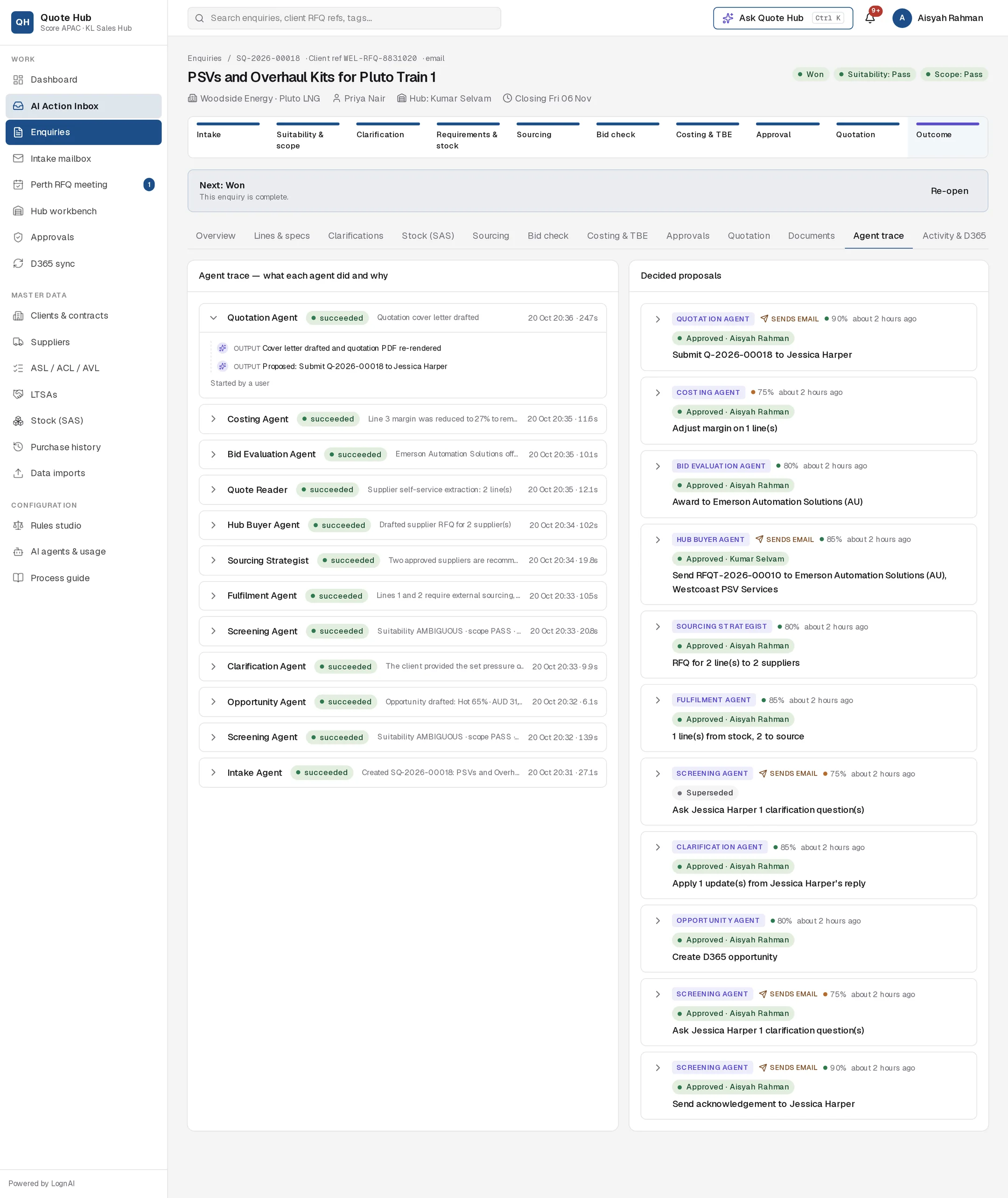
Task: Open Hub workbench
Action: (84, 211)
